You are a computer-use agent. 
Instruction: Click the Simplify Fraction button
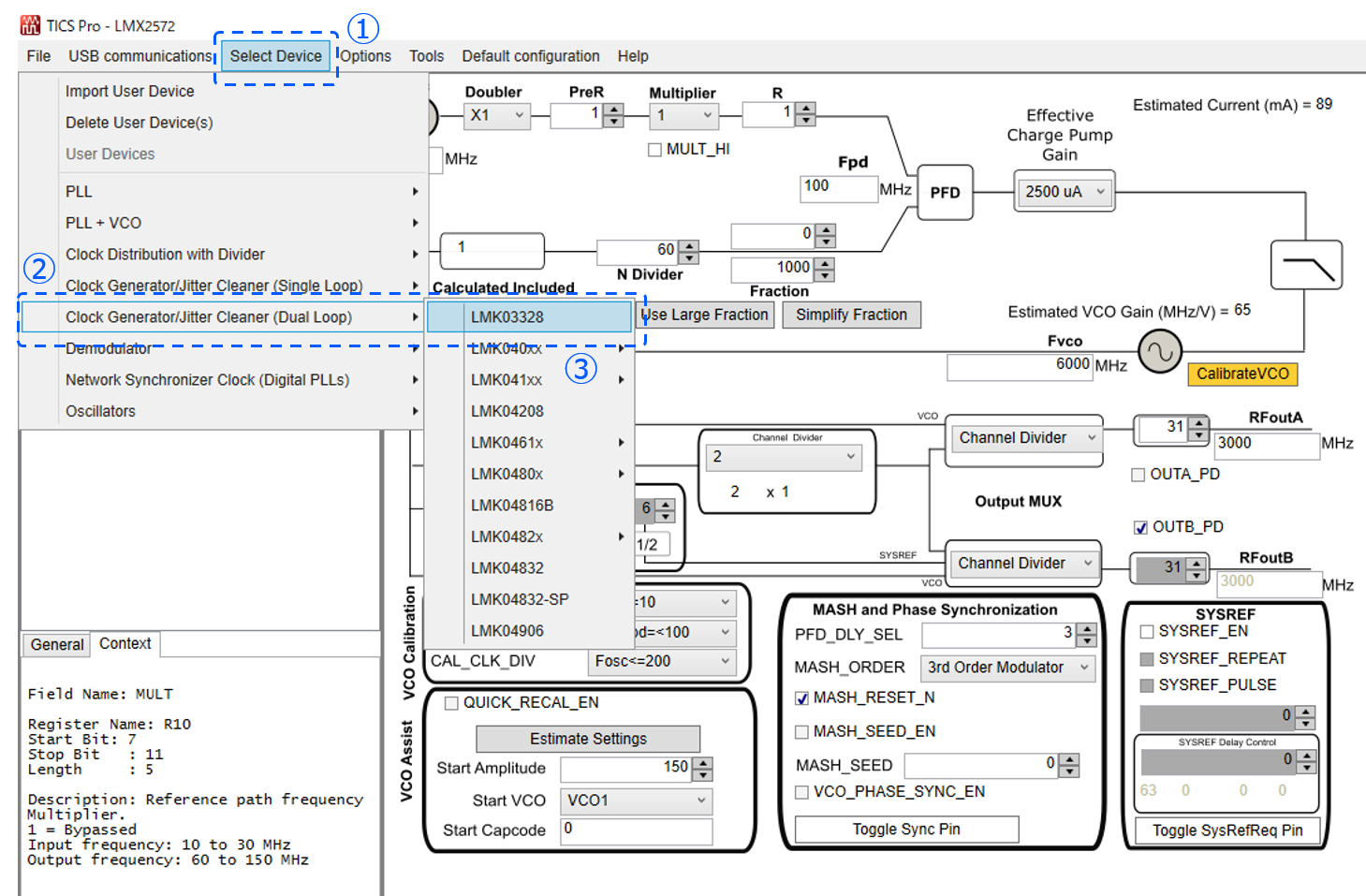(x=851, y=315)
